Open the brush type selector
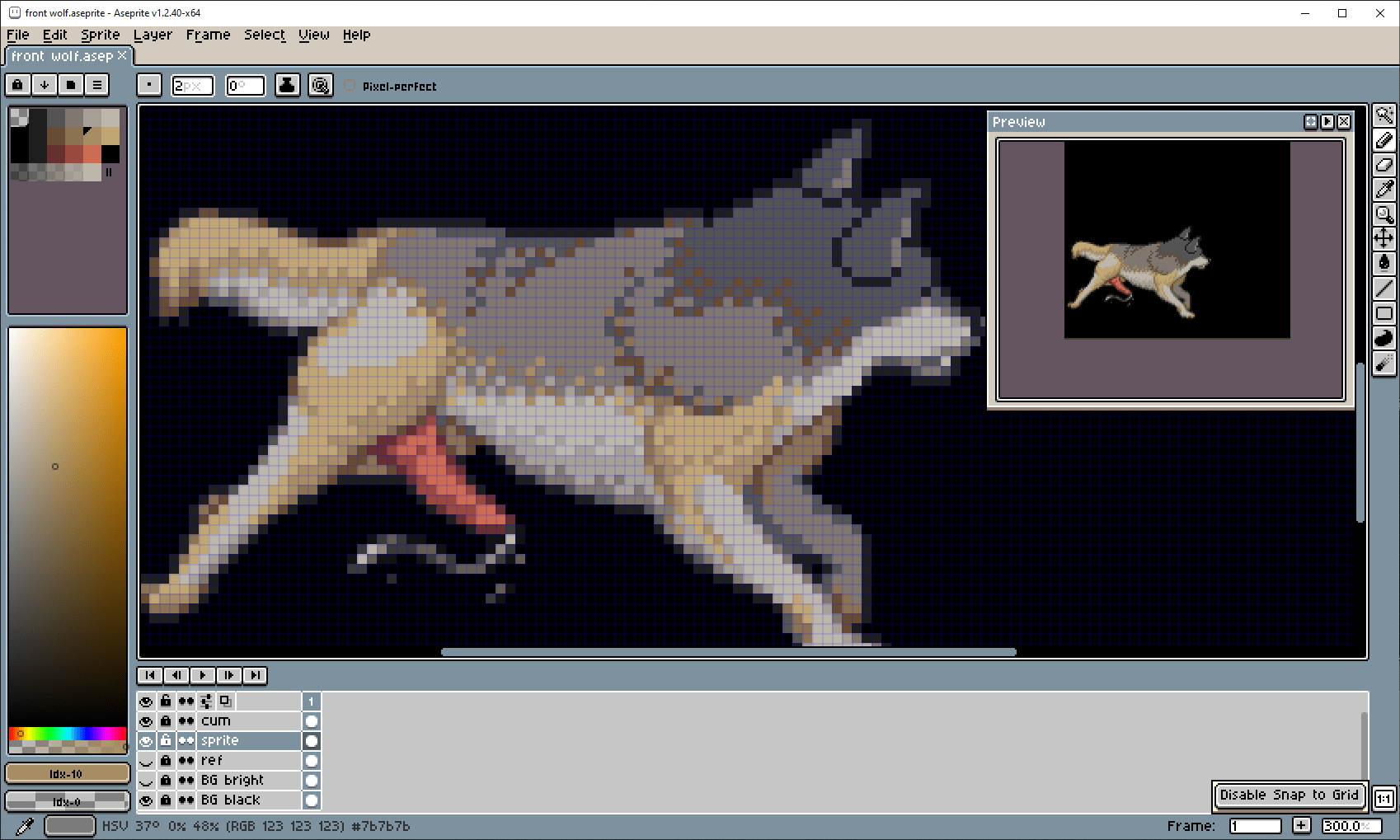 click(x=149, y=85)
